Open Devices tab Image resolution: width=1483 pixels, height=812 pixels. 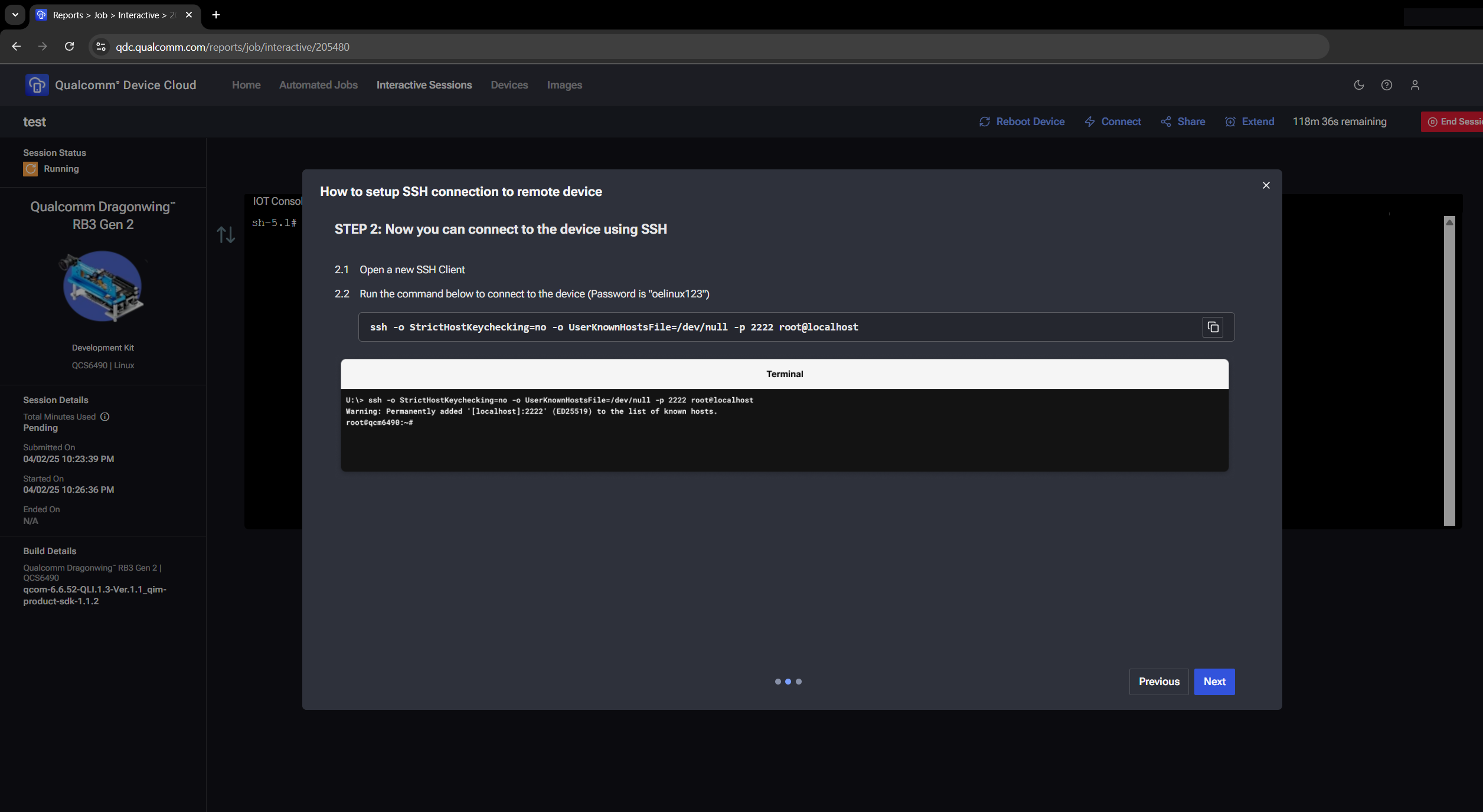coord(509,85)
